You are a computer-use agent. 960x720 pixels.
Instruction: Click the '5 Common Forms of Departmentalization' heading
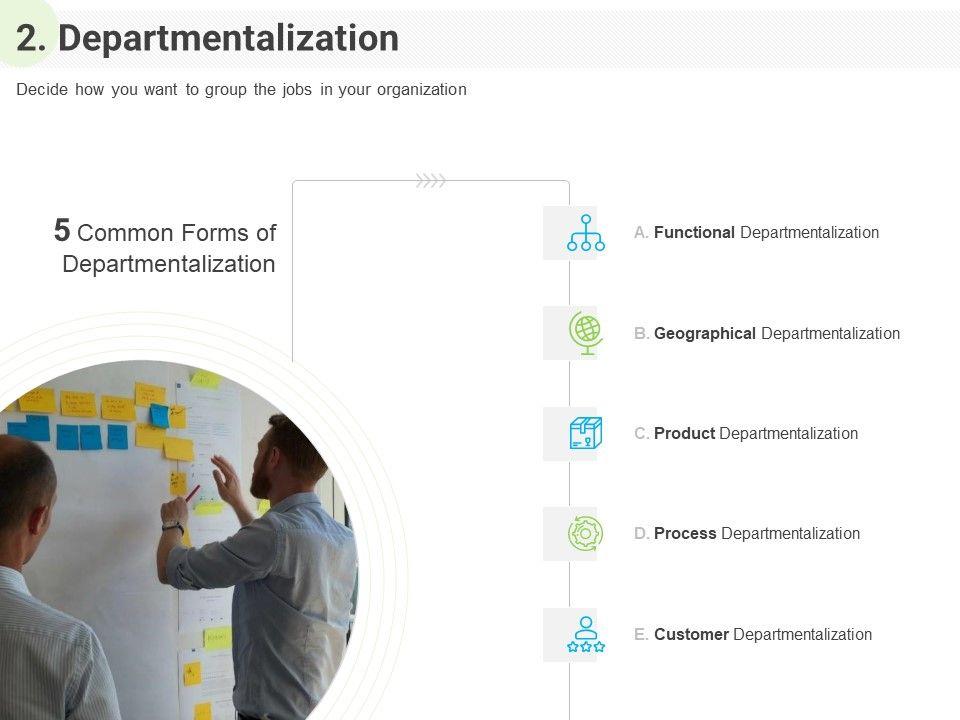166,249
